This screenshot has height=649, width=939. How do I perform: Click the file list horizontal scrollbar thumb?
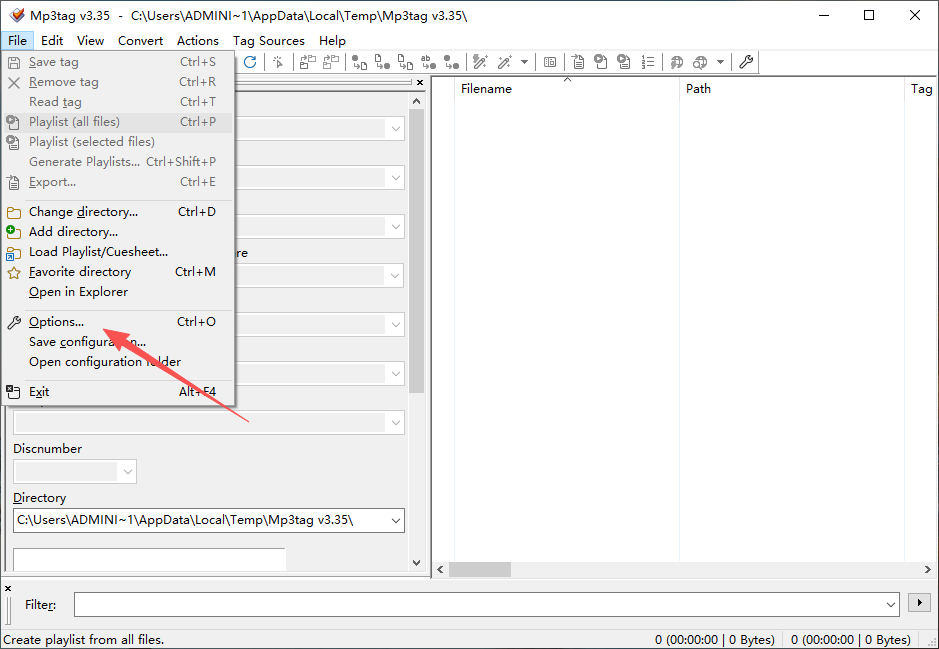[480, 569]
